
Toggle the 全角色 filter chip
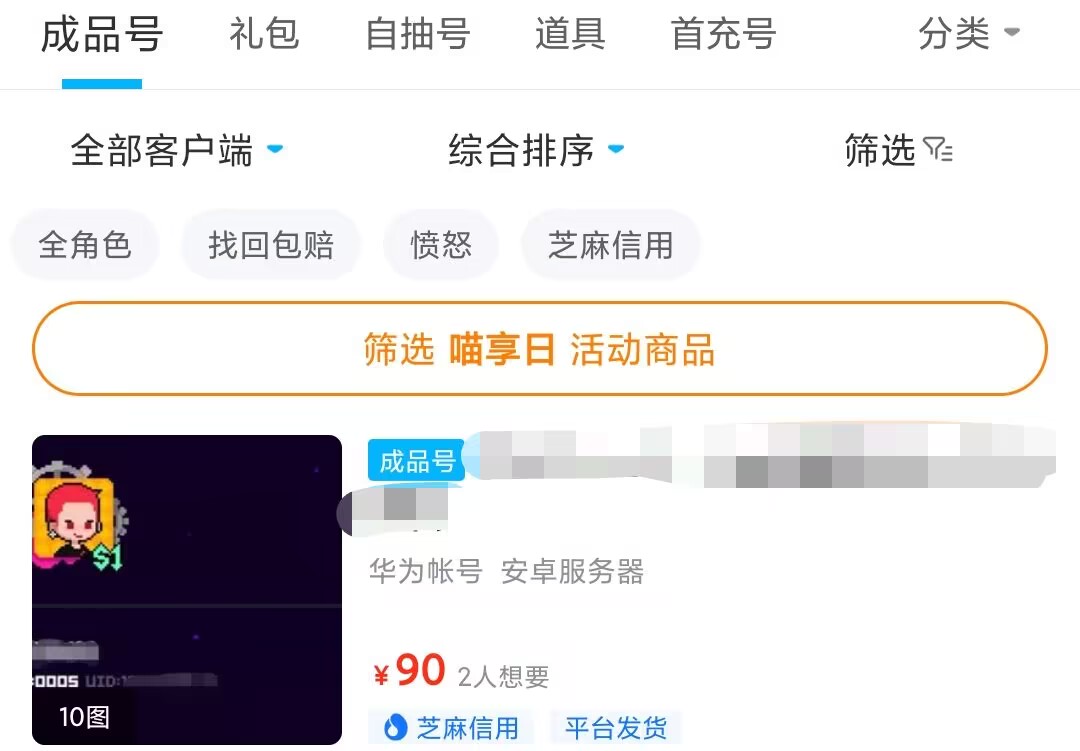point(85,245)
